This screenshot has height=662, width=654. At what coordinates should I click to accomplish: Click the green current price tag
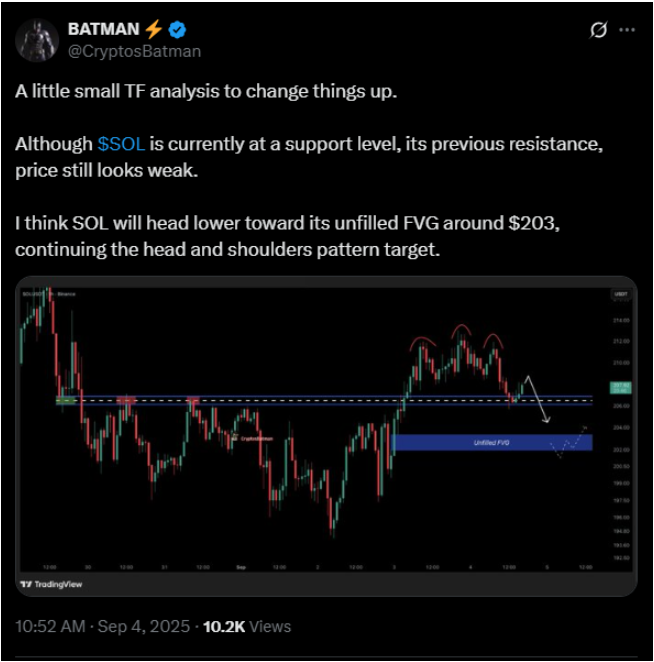point(618,387)
